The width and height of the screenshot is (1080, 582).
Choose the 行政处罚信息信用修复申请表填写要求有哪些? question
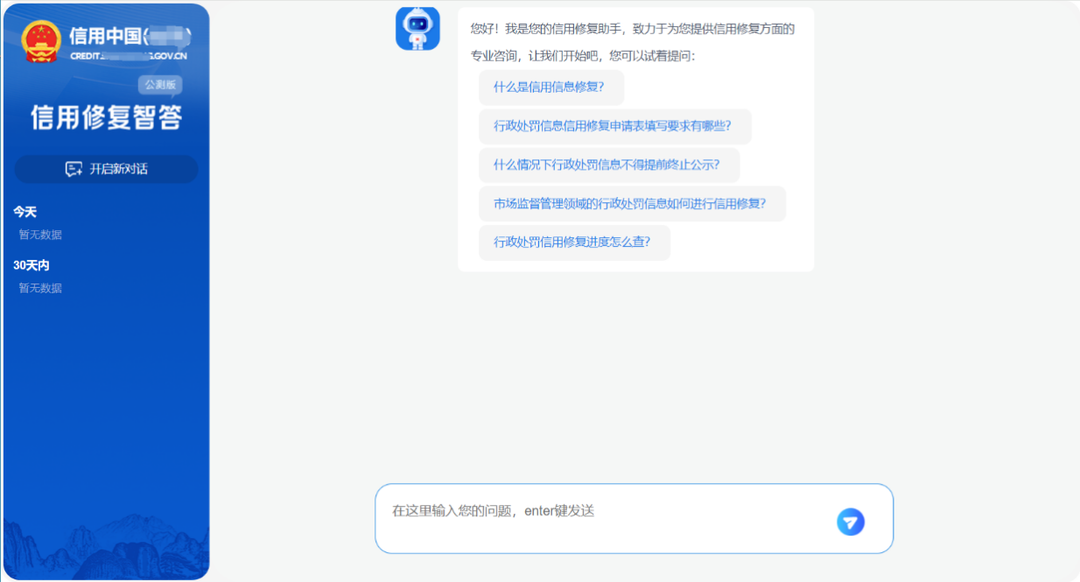613,126
